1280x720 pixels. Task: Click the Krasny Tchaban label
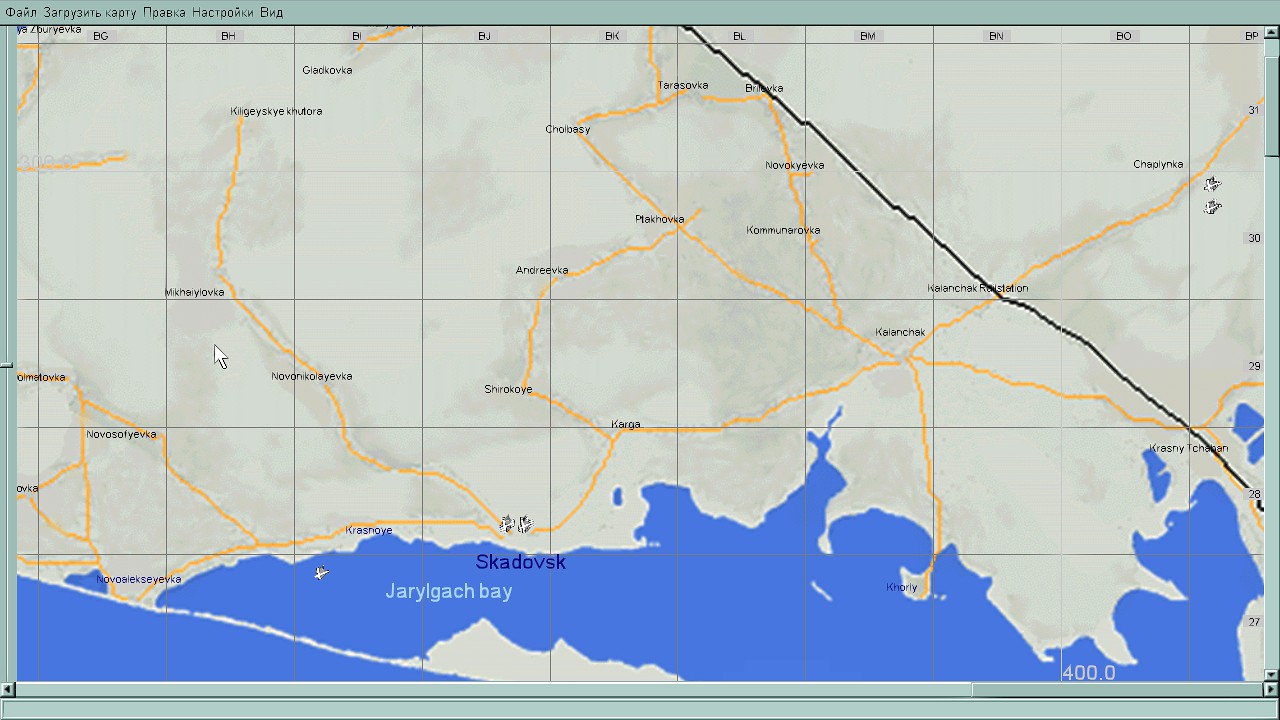[1189, 448]
